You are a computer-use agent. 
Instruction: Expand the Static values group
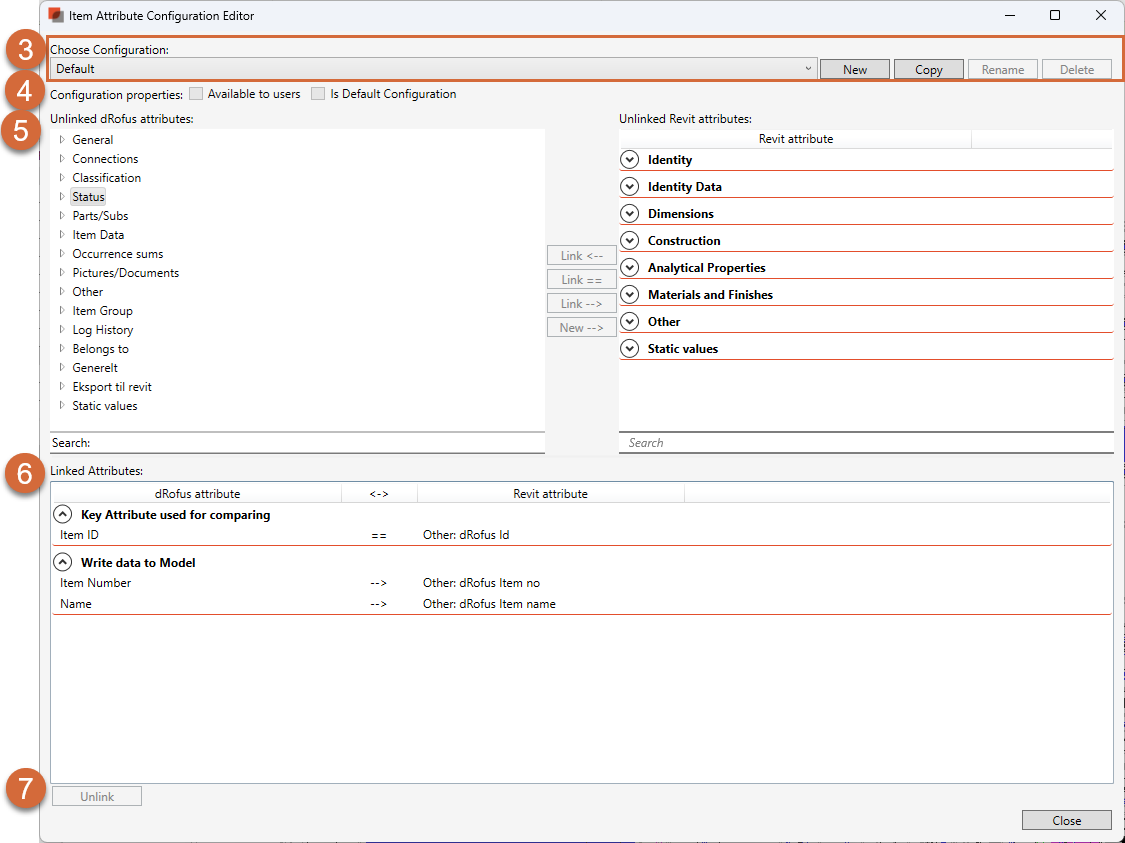[629, 348]
